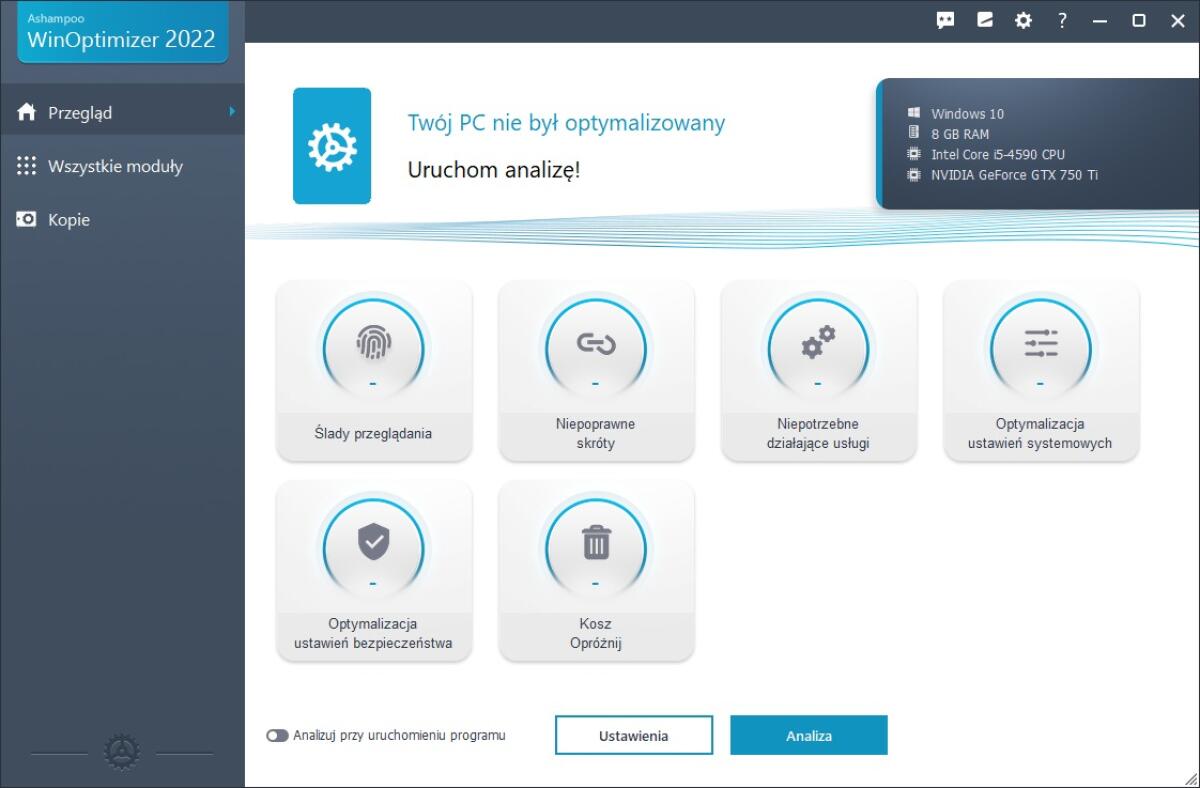Screen dimensions: 1200x788
Task: Click the Ashampoo gear logo at sidebar bottom
Action: tap(122, 751)
